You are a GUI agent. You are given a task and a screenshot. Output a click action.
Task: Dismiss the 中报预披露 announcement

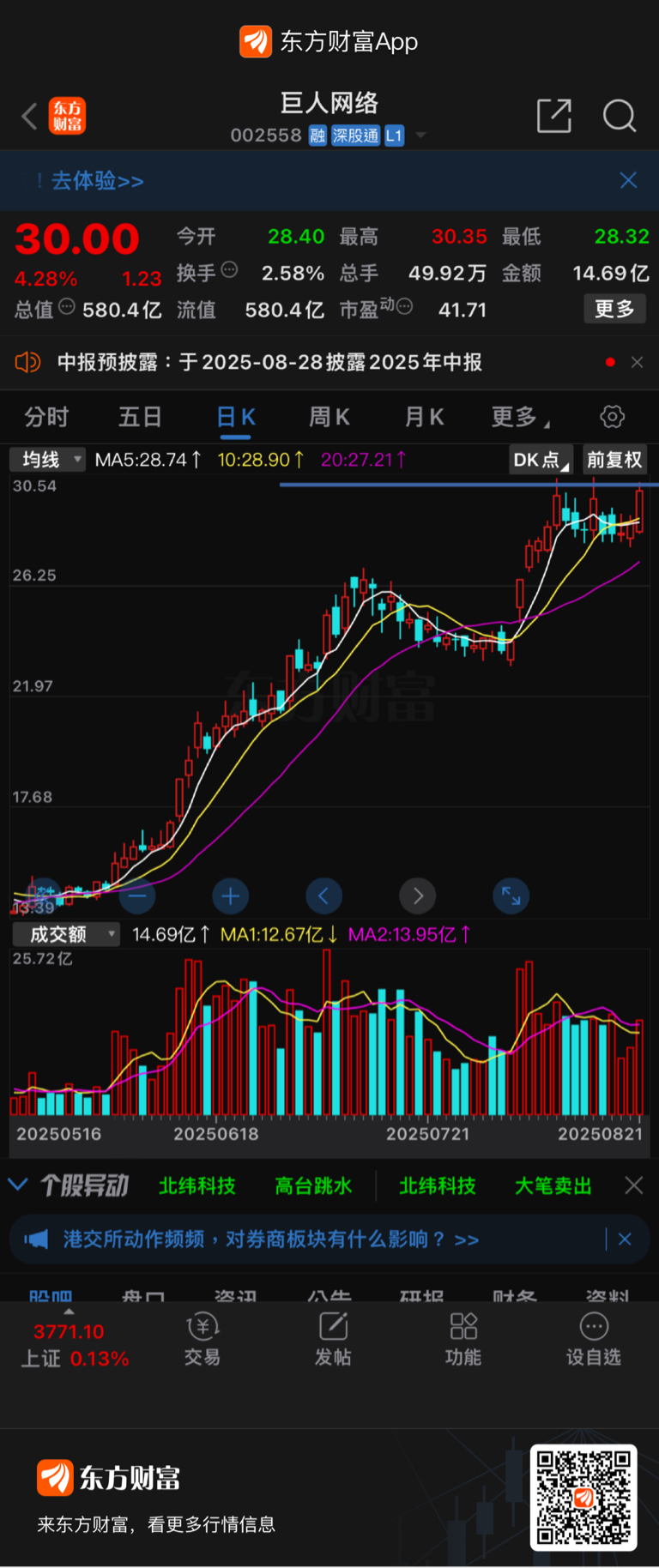click(637, 362)
